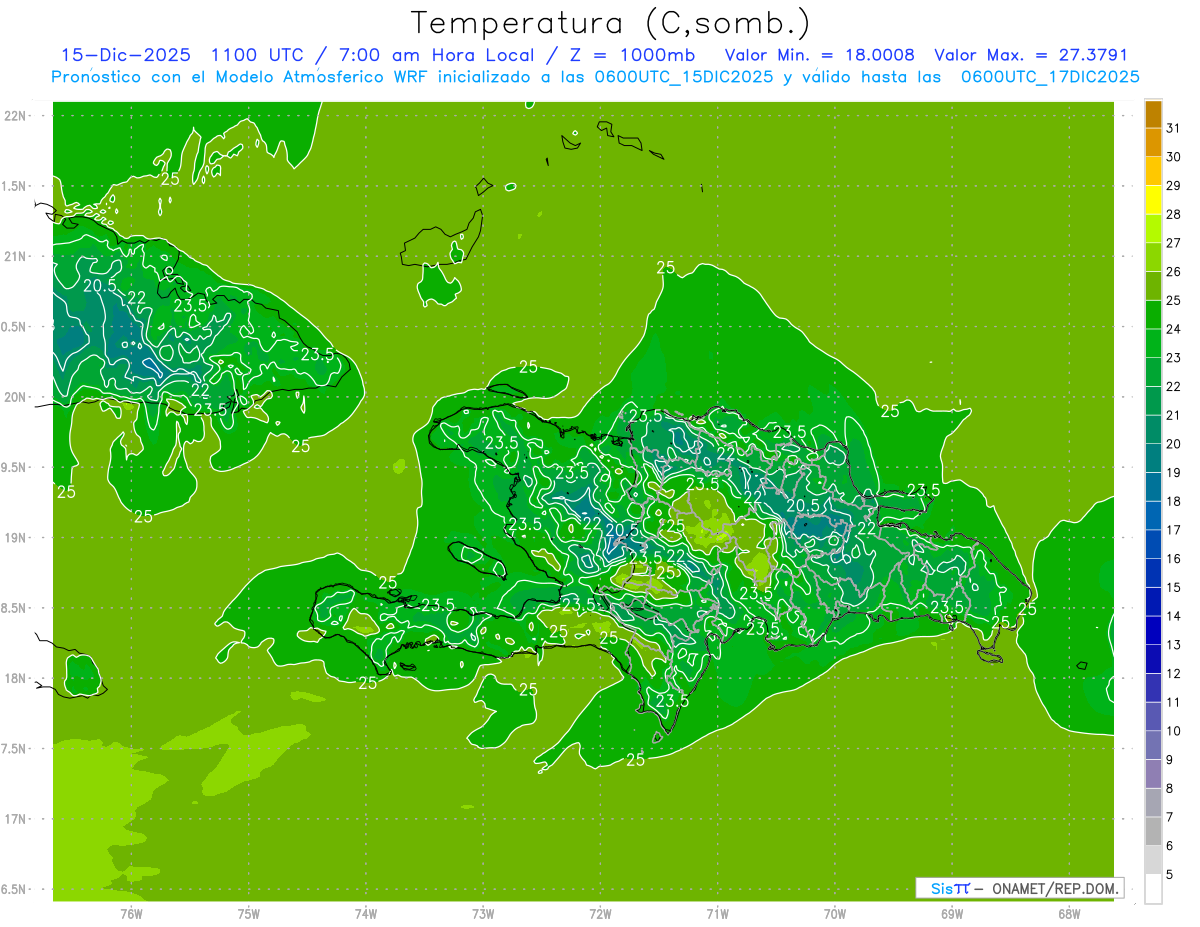Click the Sisπ ONAMET/REP.DOM. logo box

[x=1020, y=888]
